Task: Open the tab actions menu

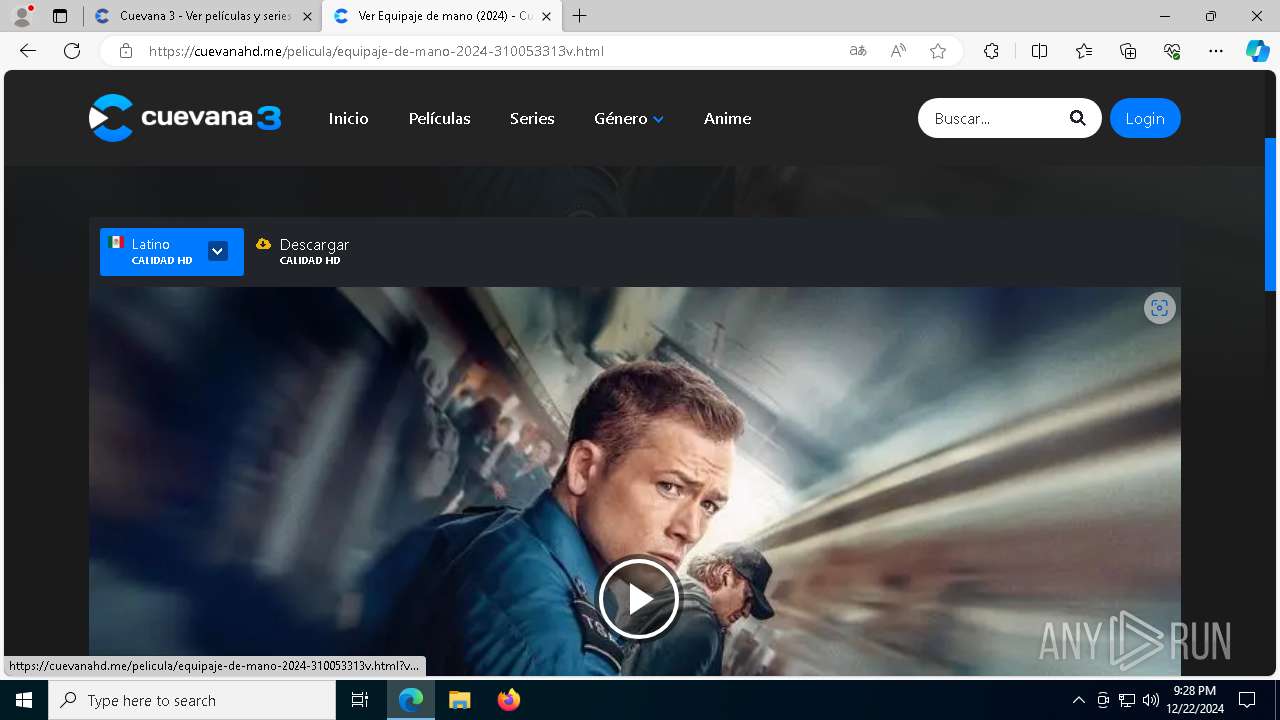Action: point(60,16)
